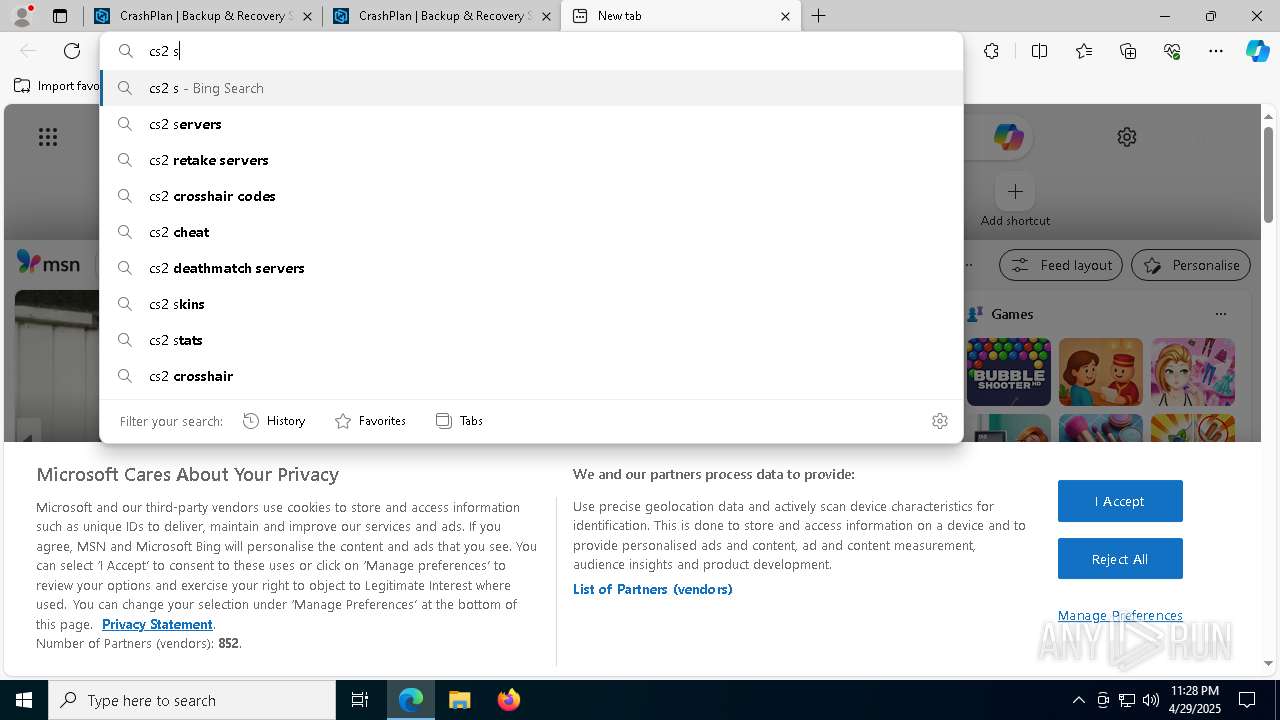Toggle the Split screen icon
1280x720 pixels.
(1039, 51)
